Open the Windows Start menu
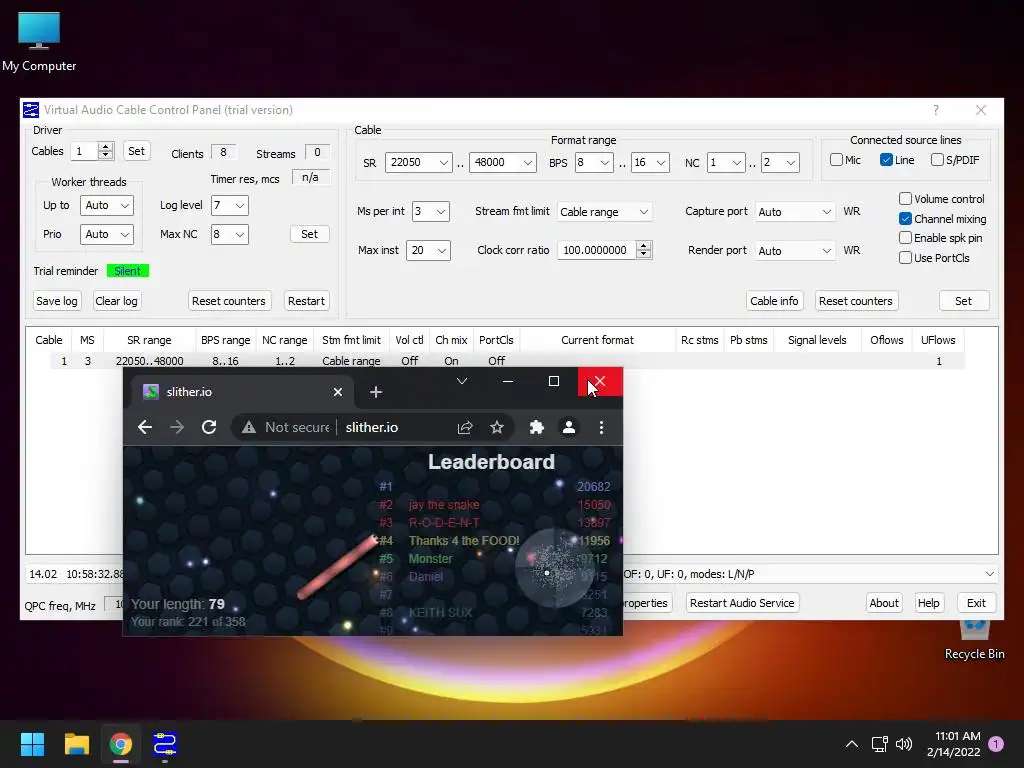This screenshot has height=768, width=1024. 32,744
